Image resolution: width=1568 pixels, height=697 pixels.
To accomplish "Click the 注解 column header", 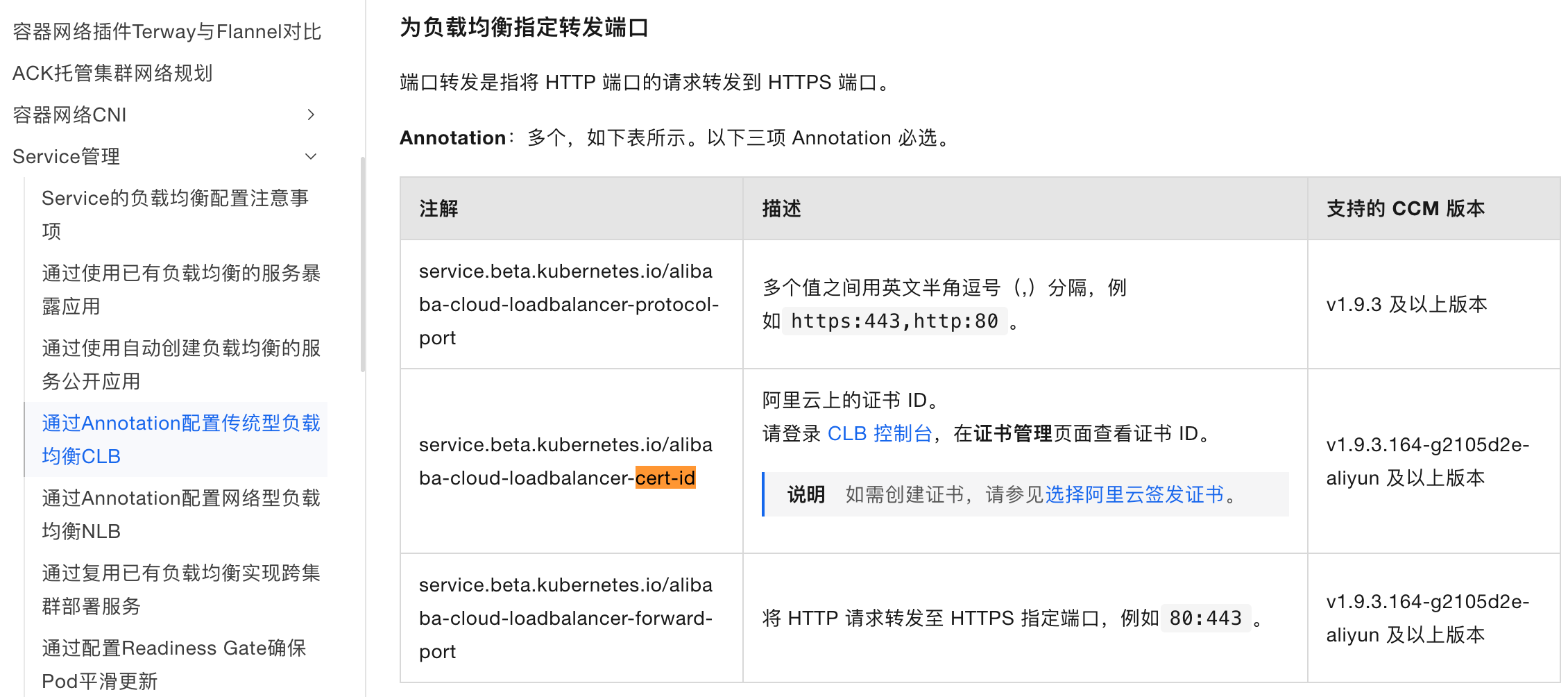I will click(572, 208).
